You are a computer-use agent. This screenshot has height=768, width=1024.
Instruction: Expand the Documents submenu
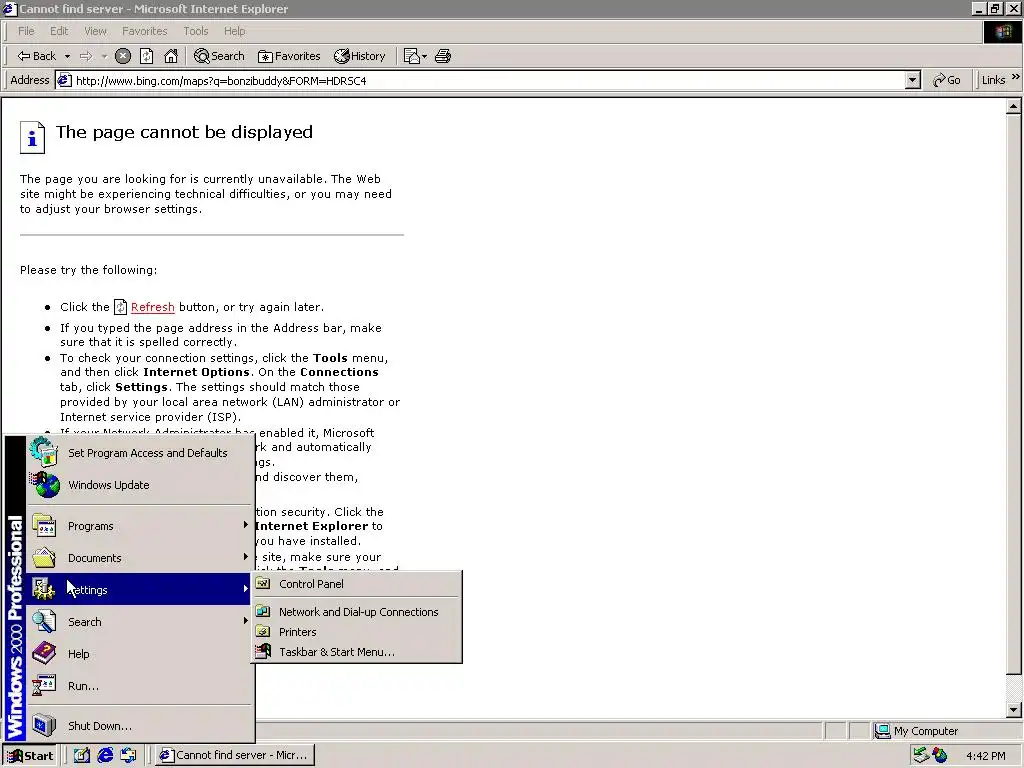(139, 558)
